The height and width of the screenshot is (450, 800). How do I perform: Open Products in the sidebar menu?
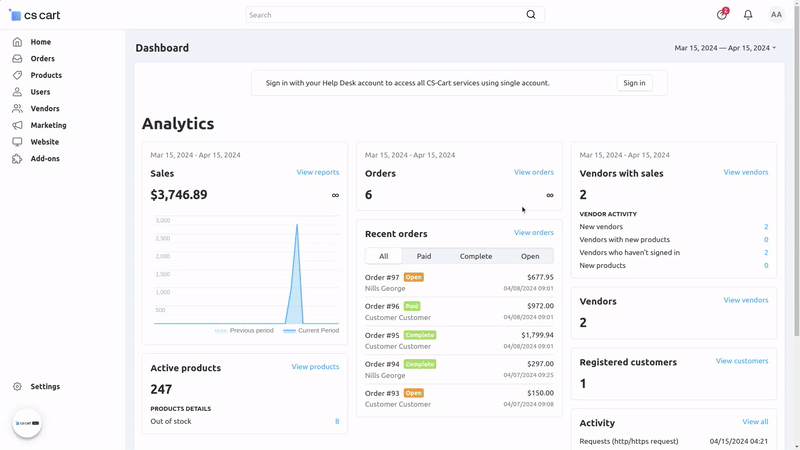pos(46,75)
